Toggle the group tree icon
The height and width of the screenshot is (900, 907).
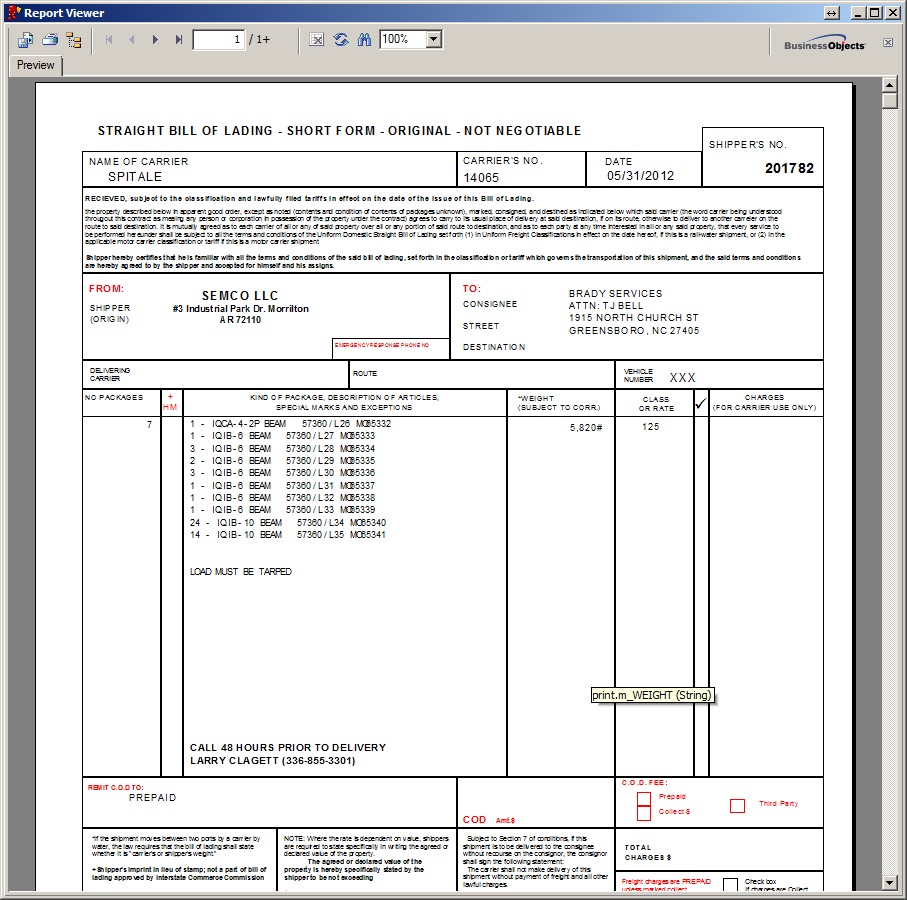74,40
